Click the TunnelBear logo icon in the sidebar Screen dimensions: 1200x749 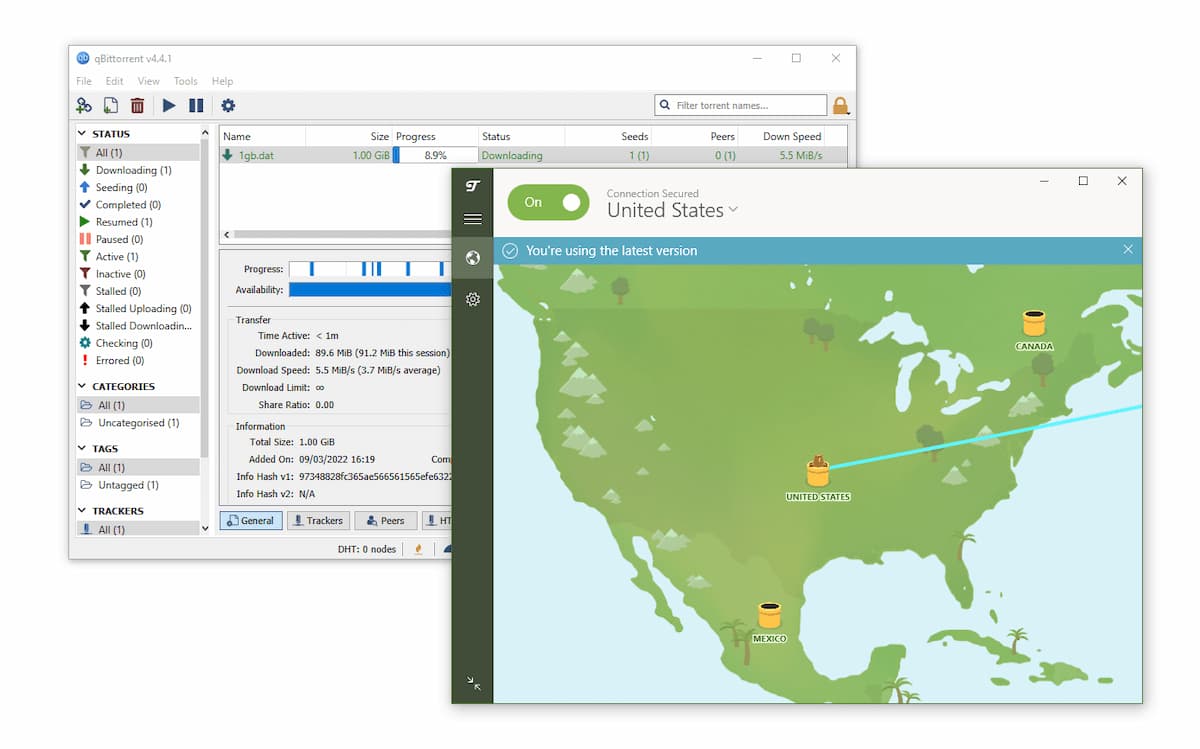point(473,186)
